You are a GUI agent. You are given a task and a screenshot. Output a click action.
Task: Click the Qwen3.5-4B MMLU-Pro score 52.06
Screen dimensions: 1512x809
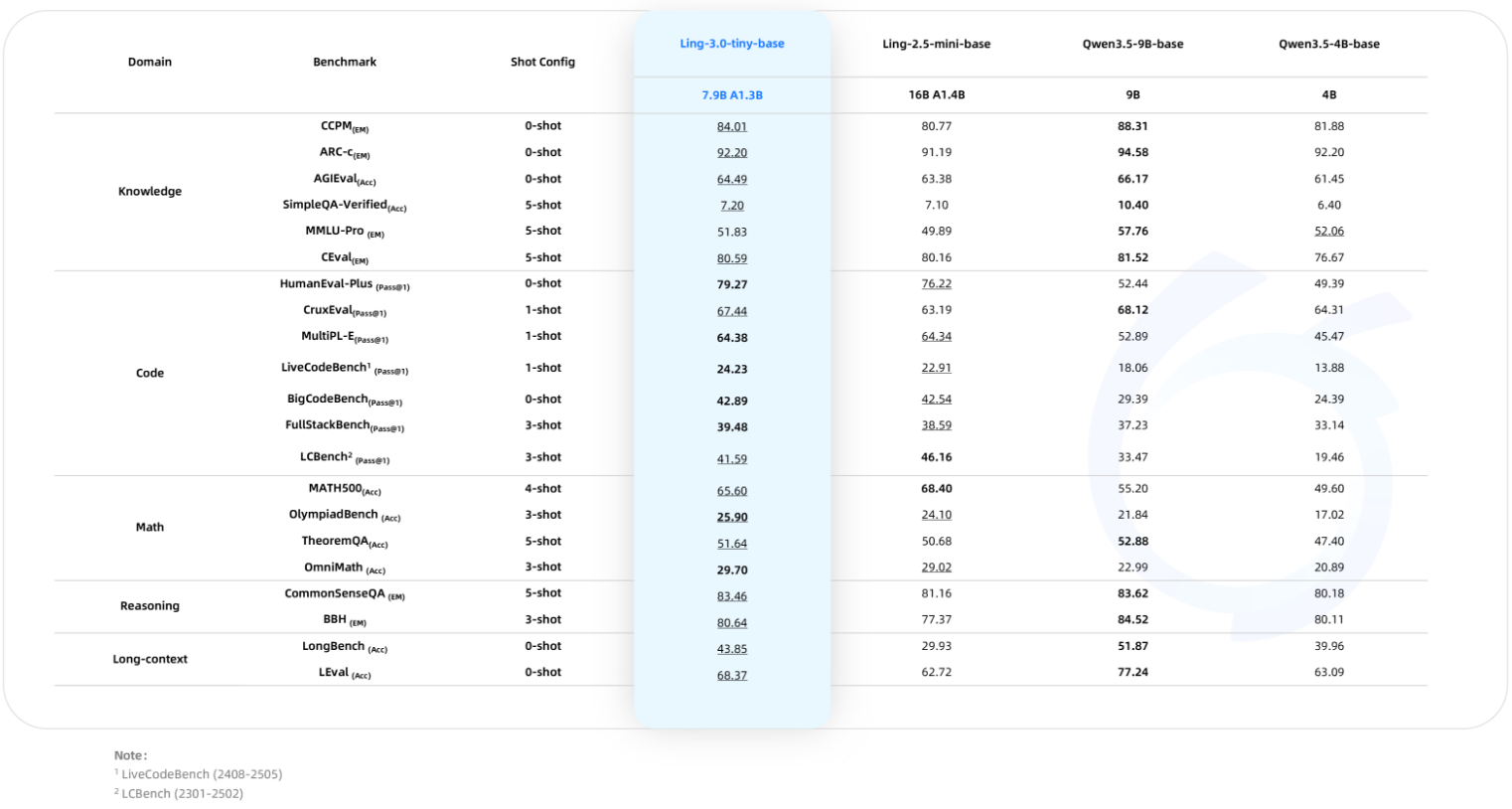pos(1329,231)
